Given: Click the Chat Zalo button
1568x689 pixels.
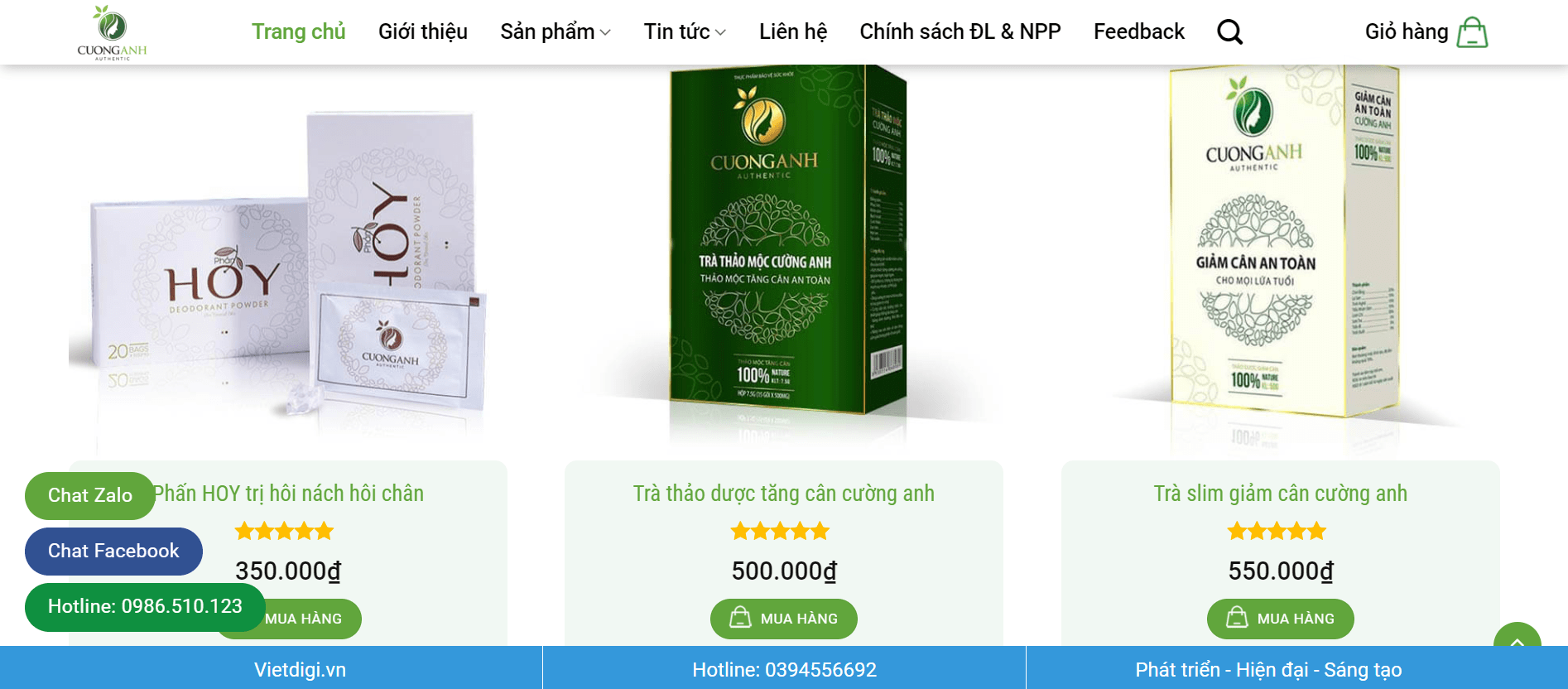Looking at the screenshot, I should pyautogui.click(x=90, y=495).
